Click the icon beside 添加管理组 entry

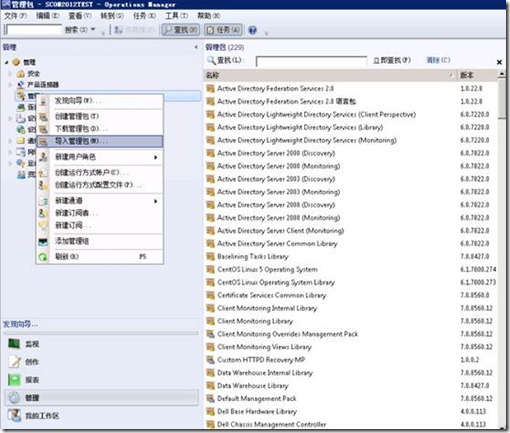click(x=43, y=241)
